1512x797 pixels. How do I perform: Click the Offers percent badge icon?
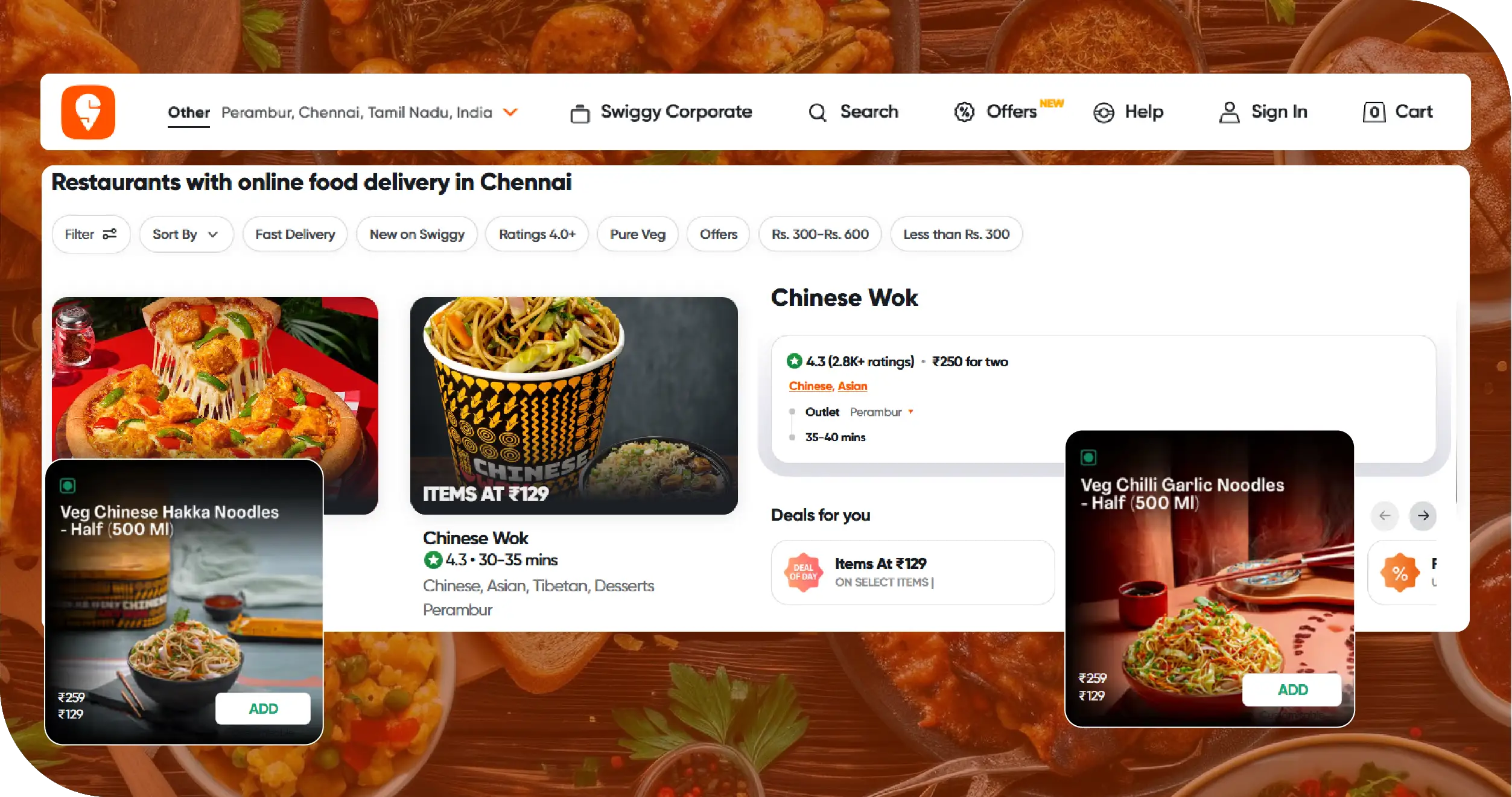[964, 112]
